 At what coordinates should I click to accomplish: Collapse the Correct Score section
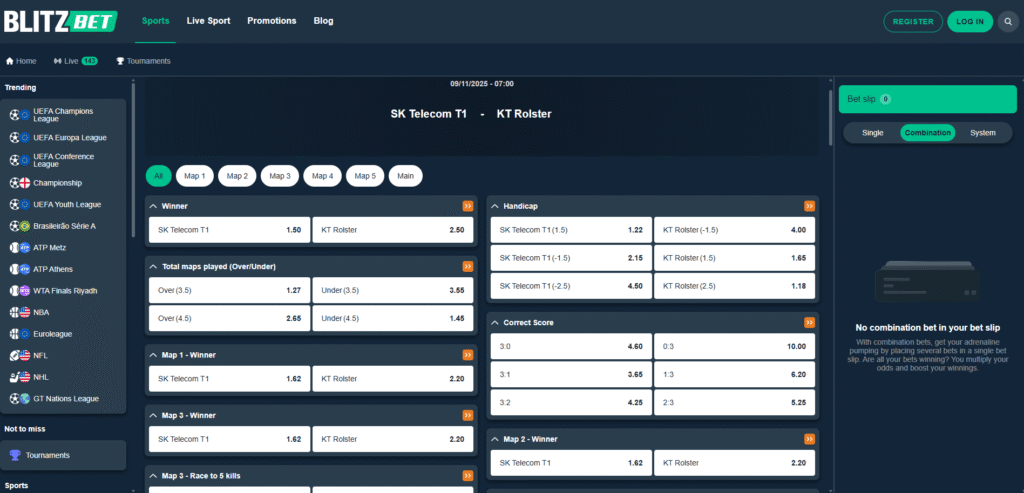tap(495, 323)
